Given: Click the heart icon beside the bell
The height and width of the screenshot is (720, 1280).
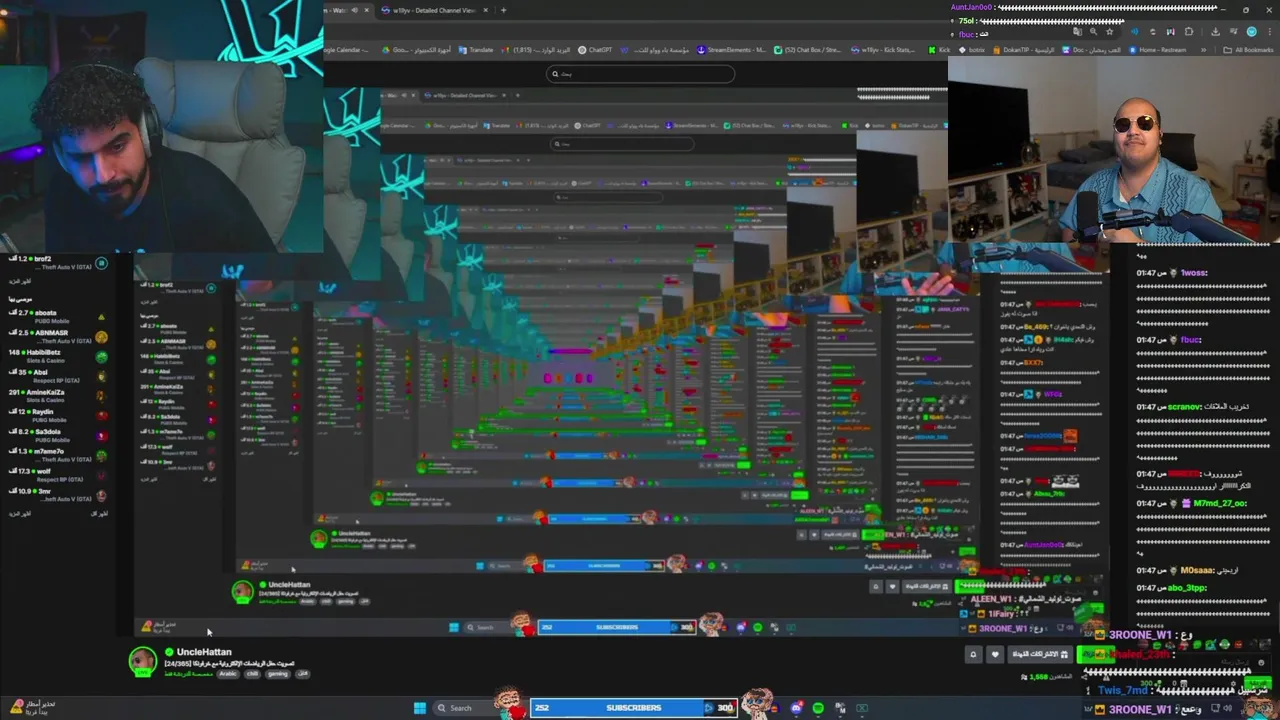Looking at the screenshot, I should click(x=994, y=655).
